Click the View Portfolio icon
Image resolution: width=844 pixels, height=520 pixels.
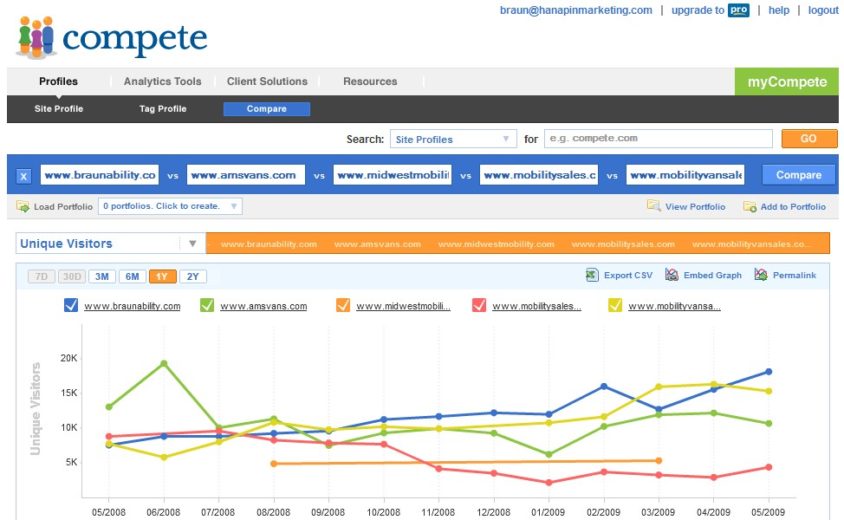(653, 206)
